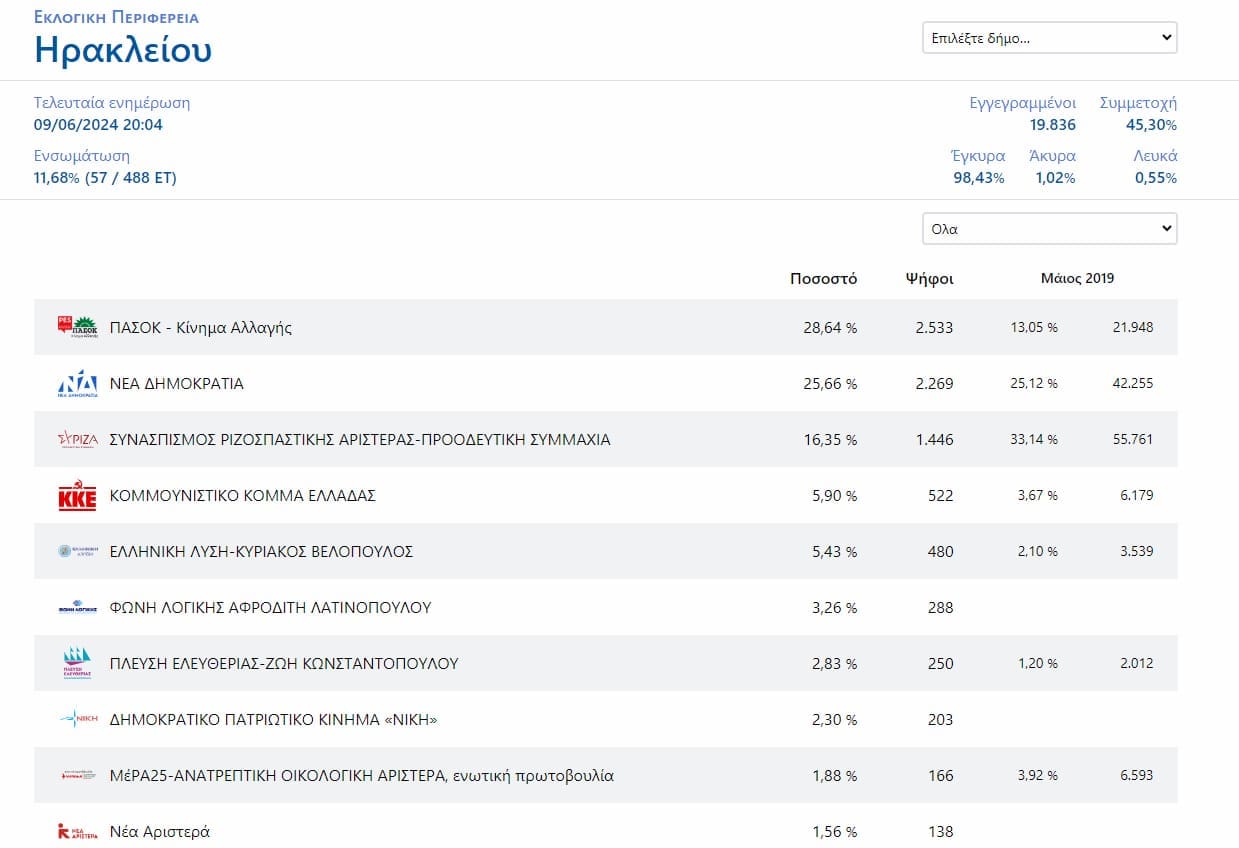1239x848 pixels.
Task: Click the ΠΑΣΟΚ party logo
Action: pyautogui.click(x=78, y=327)
